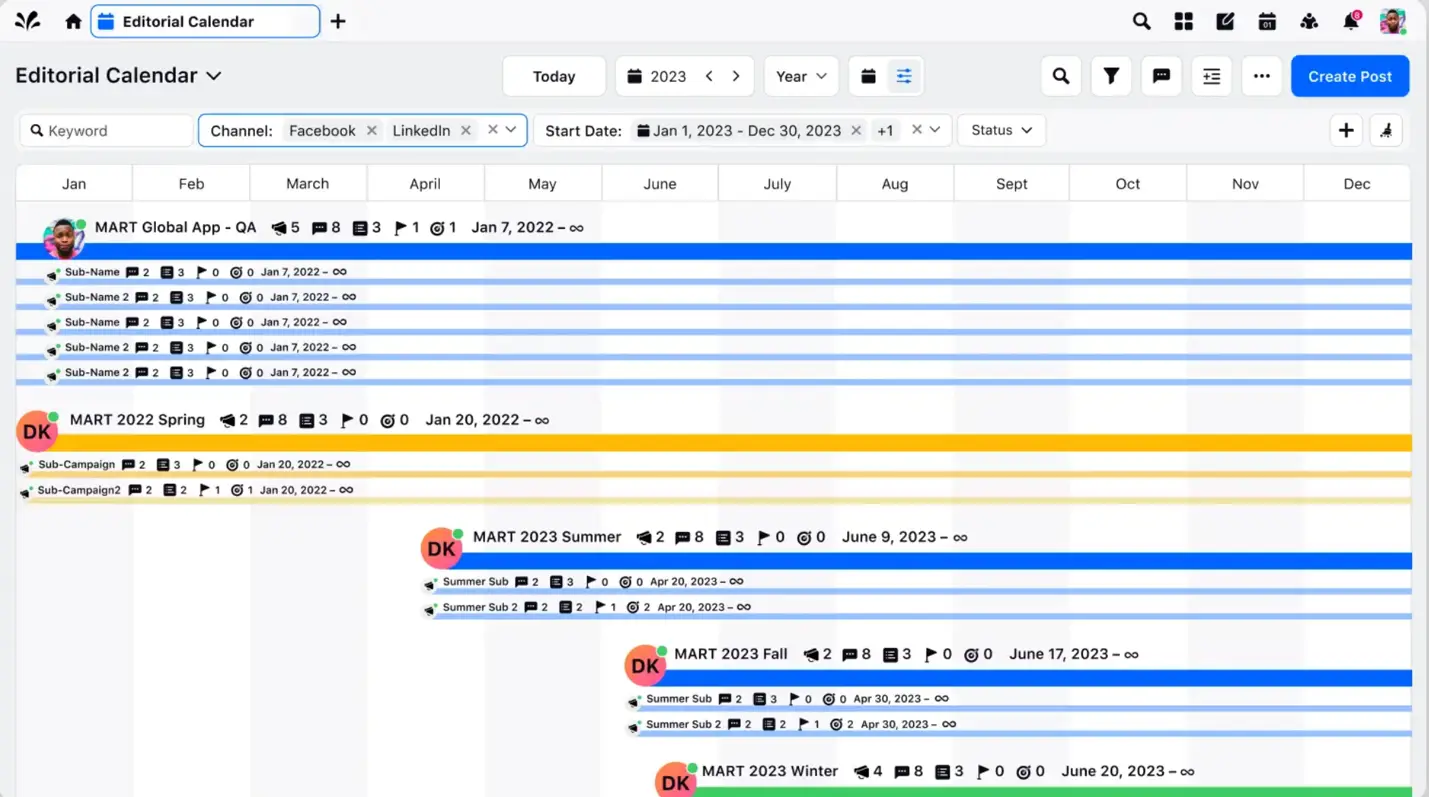Click the comment count on MART 2022 Spring
The width and height of the screenshot is (1429, 797).
272,420
